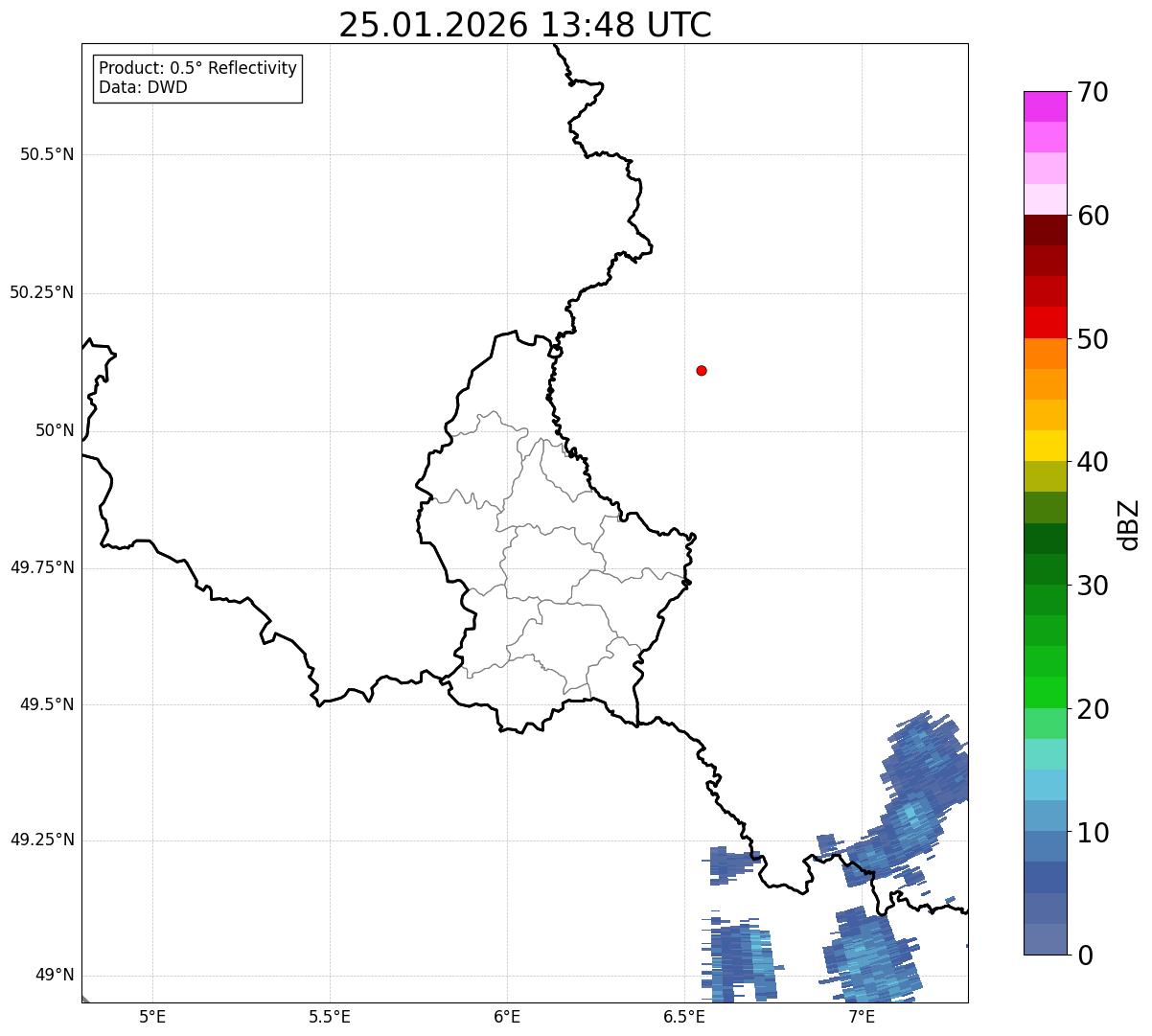Viewport: 1152px width, 1036px height.
Task: Click the orange colorbar segment below 50
Action: pos(1045,354)
